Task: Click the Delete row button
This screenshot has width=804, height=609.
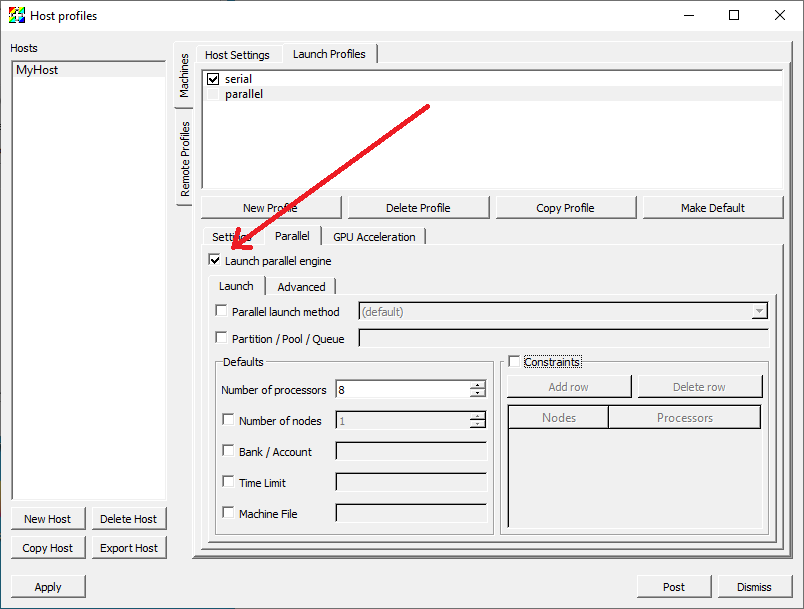Action: pos(700,387)
